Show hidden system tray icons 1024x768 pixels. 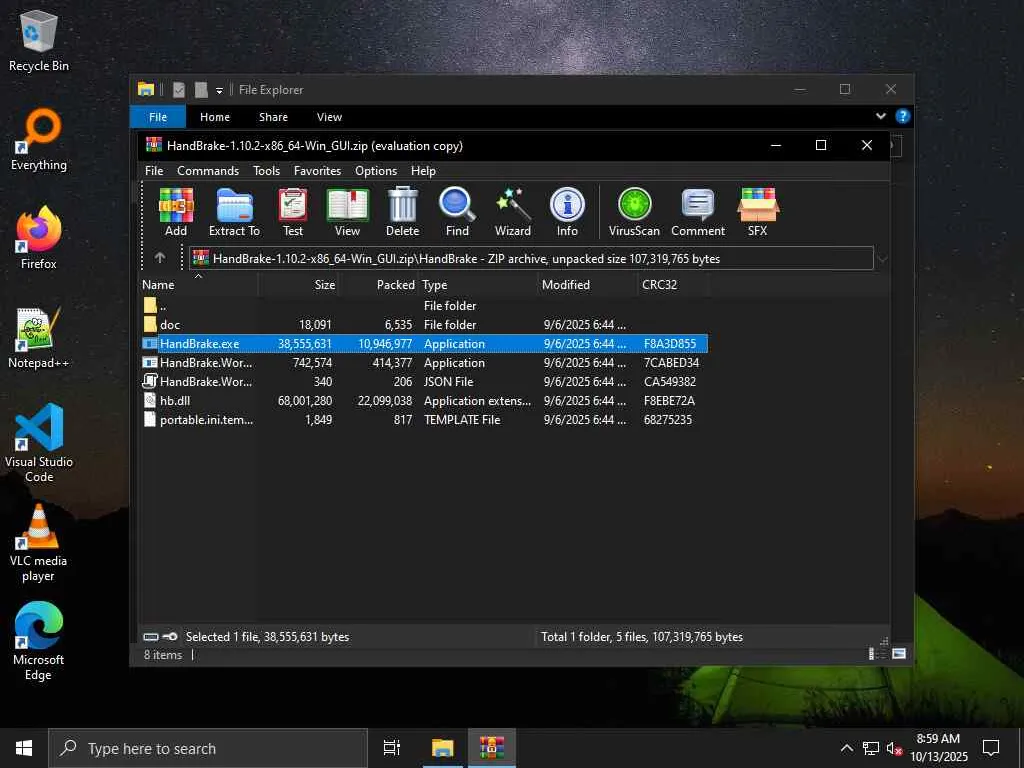846,748
